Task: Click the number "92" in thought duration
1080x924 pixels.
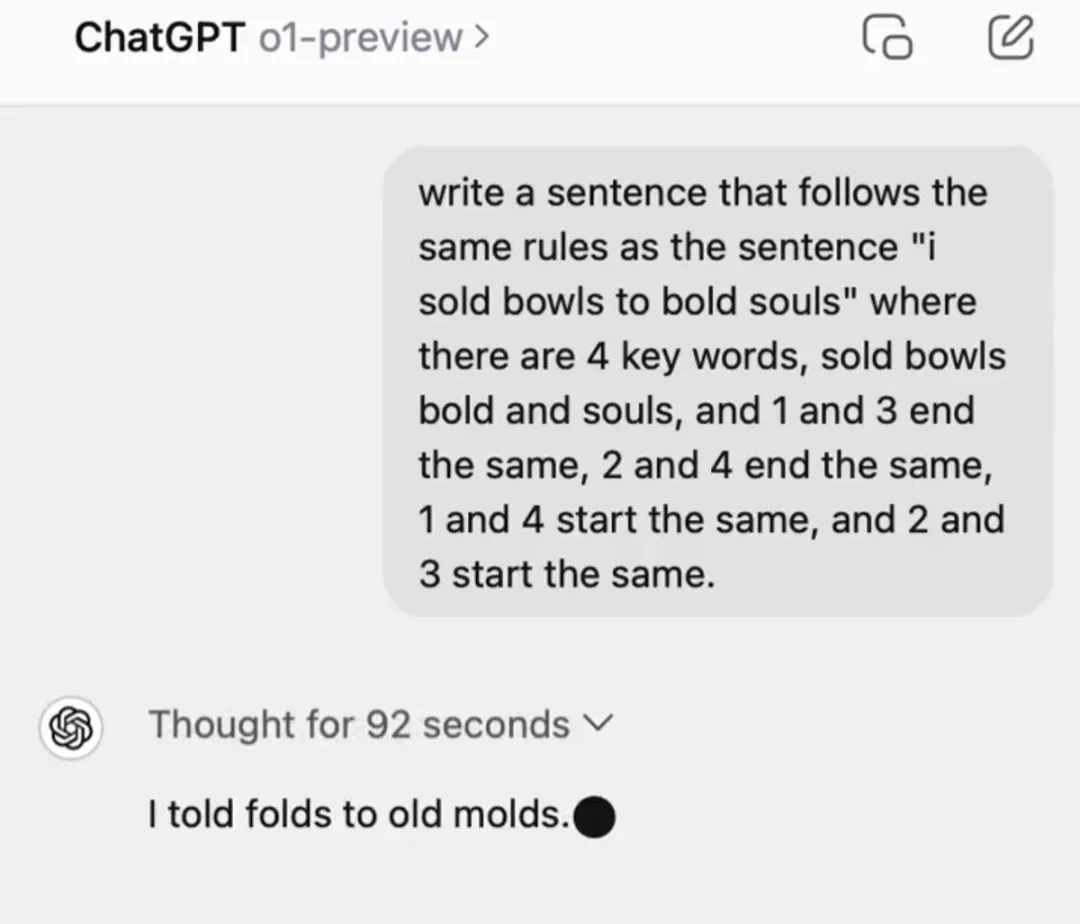Action: click(389, 724)
